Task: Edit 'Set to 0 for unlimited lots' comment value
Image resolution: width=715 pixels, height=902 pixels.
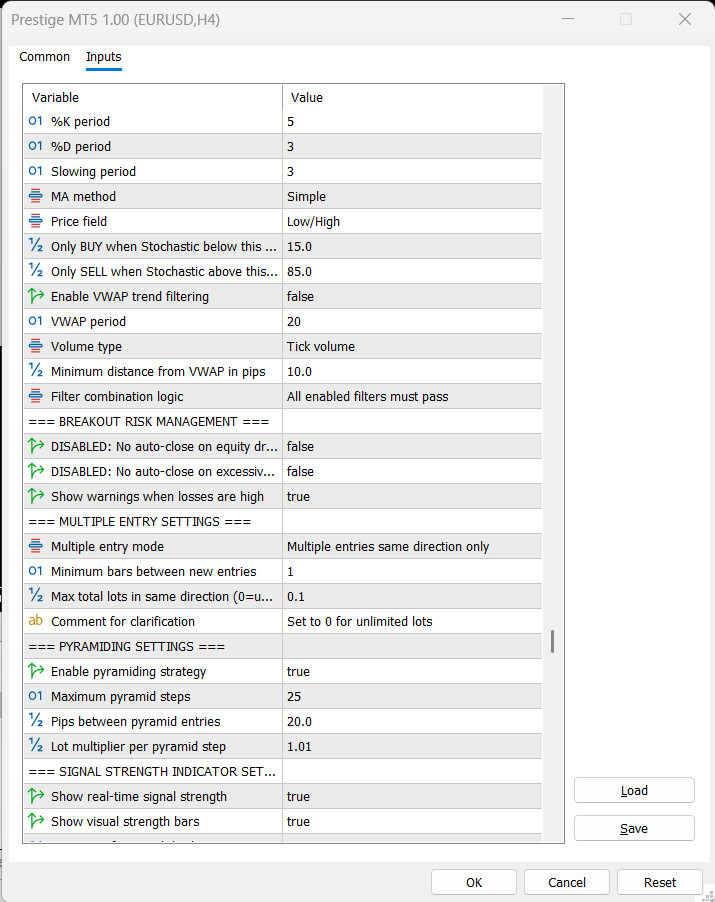Action: click(x=412, y=621)
